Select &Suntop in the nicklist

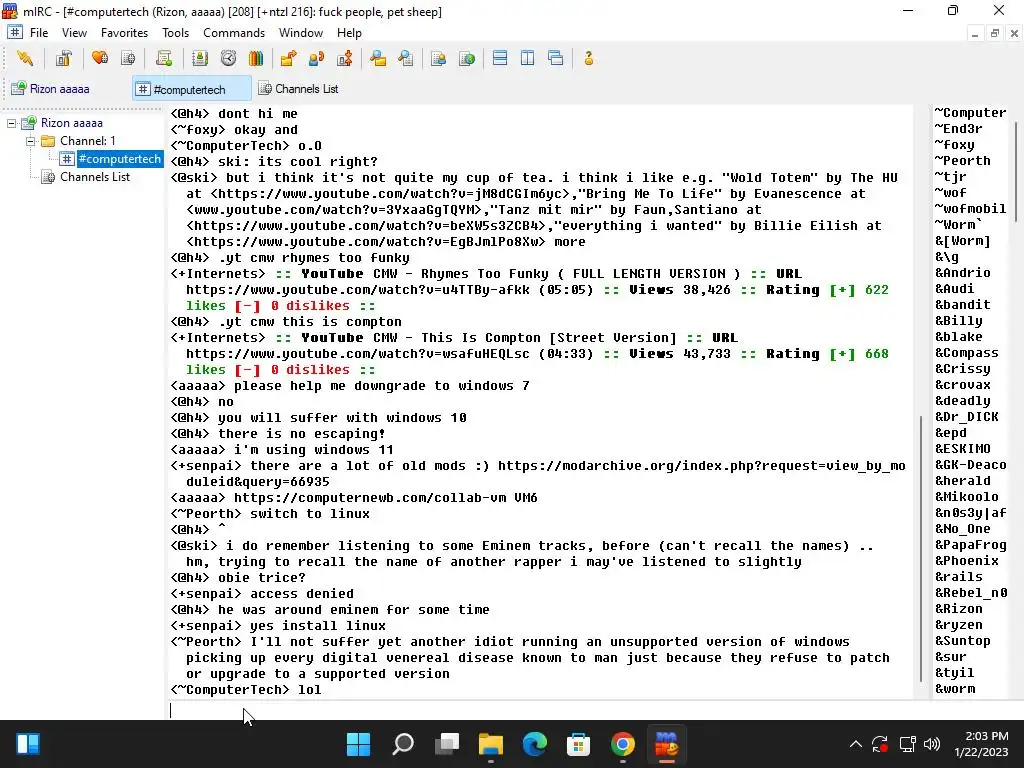pos(962,641)
